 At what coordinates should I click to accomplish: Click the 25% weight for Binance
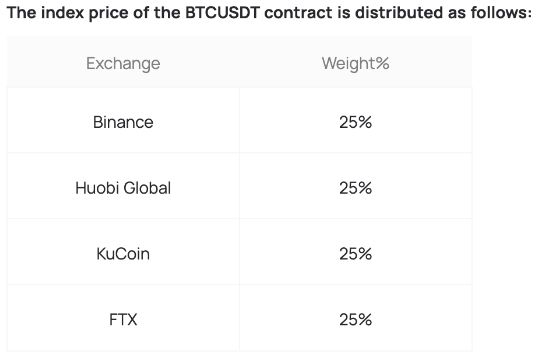tap(355, 122)
